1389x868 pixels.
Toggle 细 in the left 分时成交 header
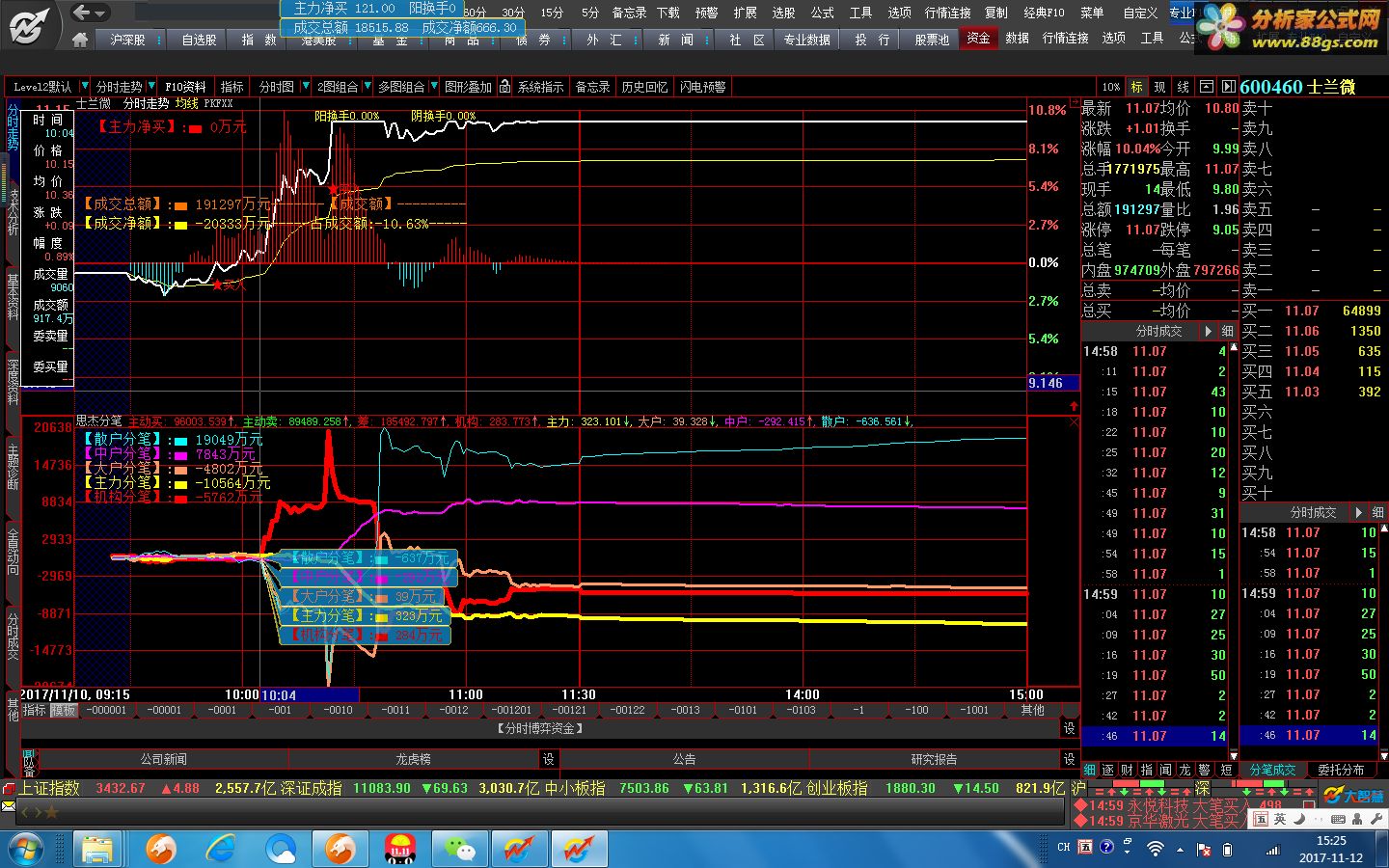click(x=1227, y=331)
